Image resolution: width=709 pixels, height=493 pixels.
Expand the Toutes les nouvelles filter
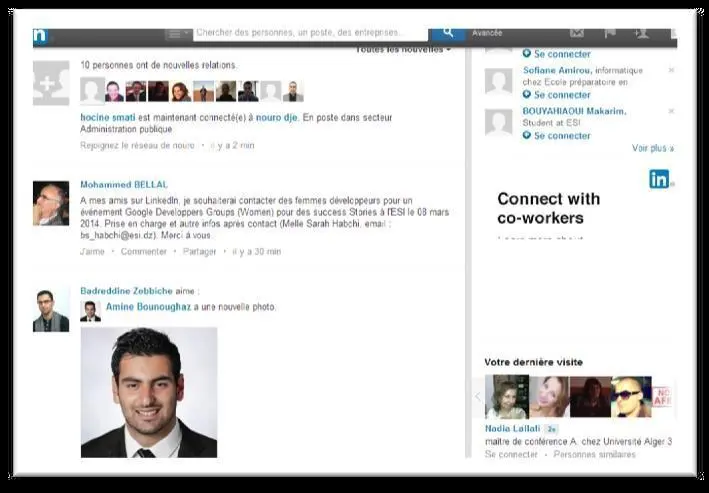(403, 49)
